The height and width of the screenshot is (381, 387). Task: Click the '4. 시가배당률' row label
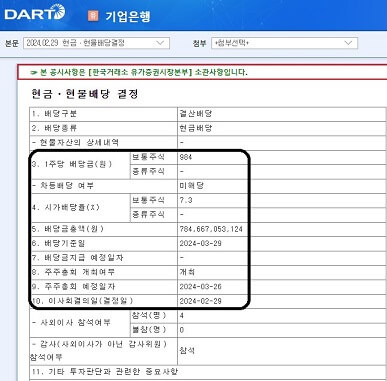[66, 207]
